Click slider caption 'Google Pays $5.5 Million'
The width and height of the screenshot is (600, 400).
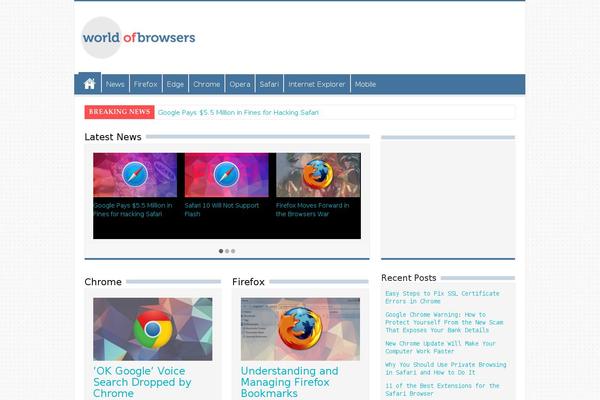[133, 210]
